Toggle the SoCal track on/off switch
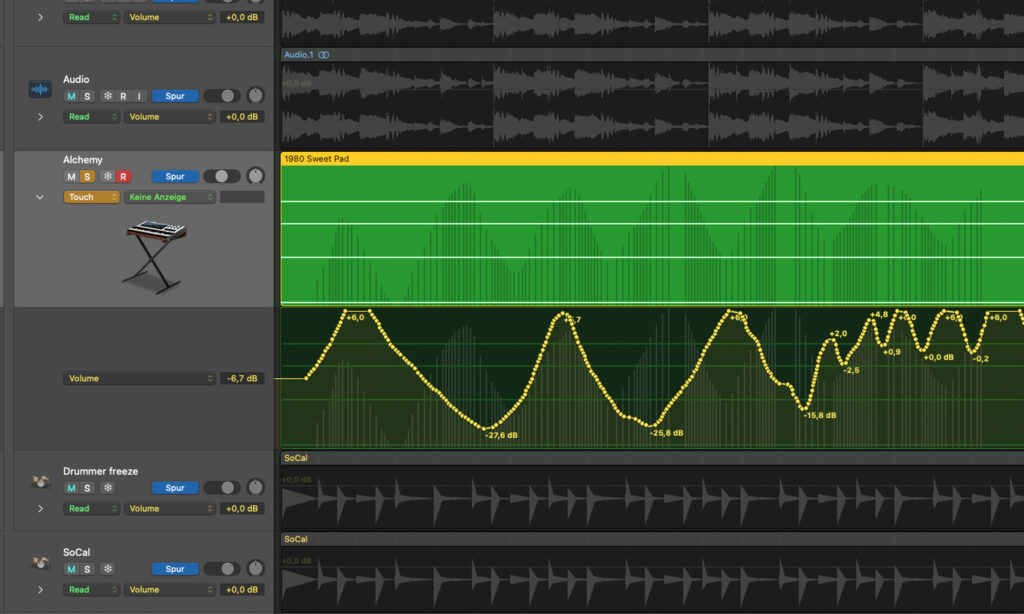The image size is (1024, 614). pos(222,569)
